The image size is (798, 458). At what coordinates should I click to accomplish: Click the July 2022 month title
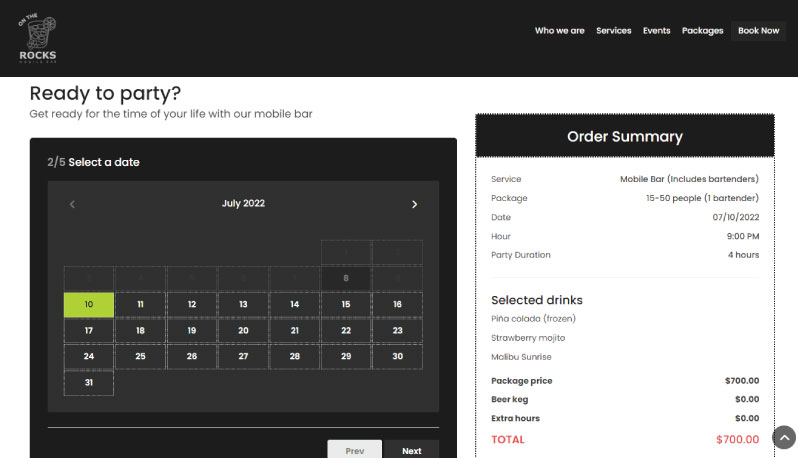(243, 204)
